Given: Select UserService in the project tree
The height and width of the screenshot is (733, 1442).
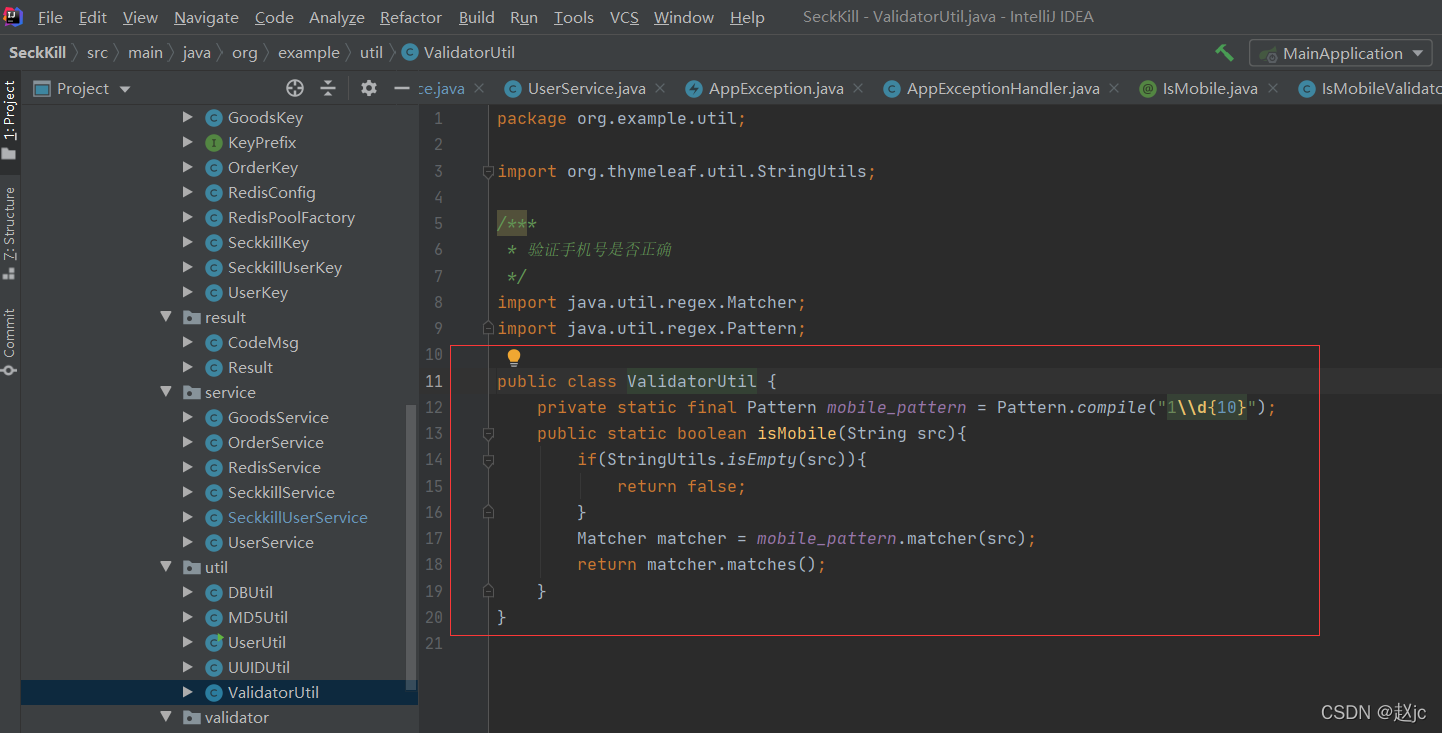Looking at the screenshot, I should pos(271,542).
